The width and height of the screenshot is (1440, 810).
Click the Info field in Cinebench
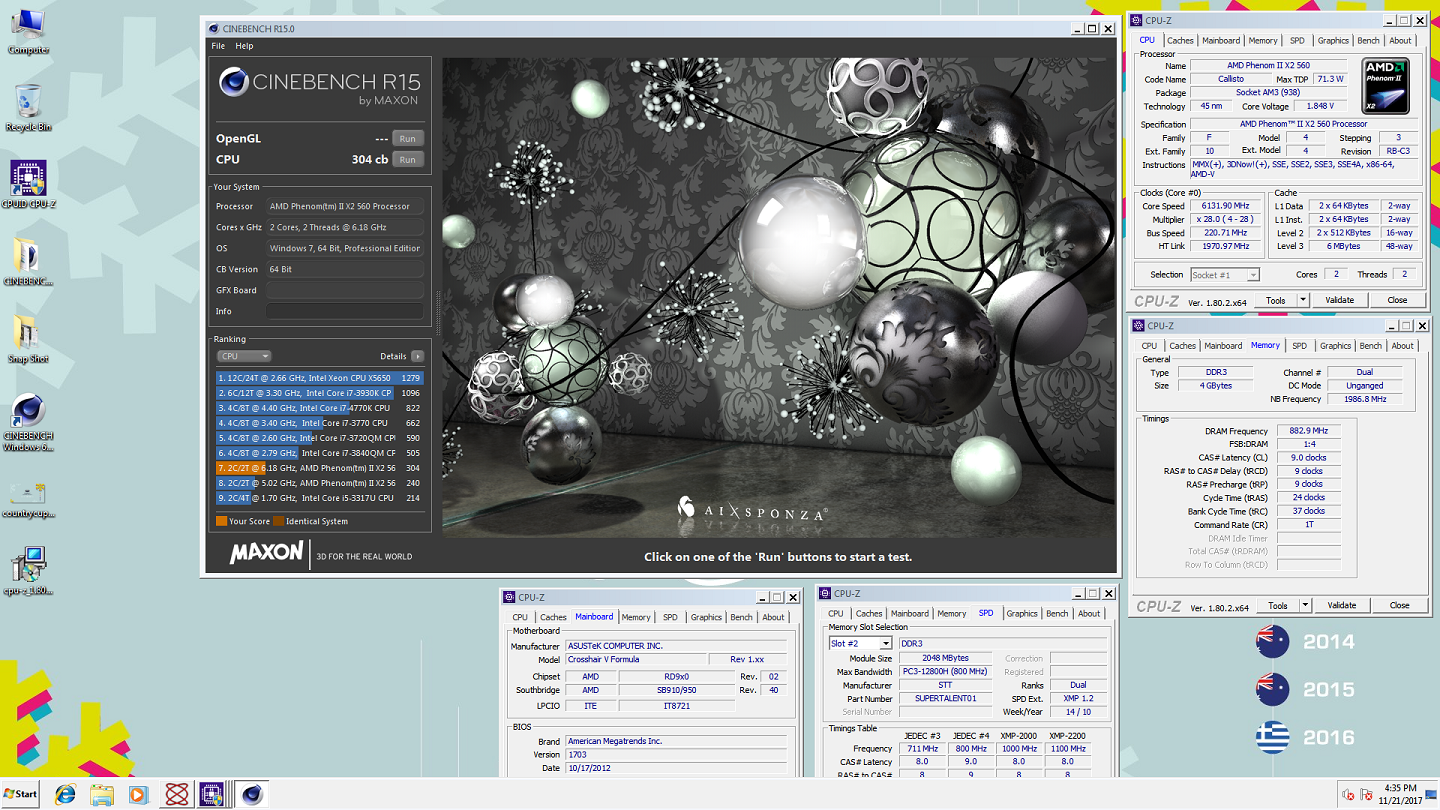coord(344,311)
